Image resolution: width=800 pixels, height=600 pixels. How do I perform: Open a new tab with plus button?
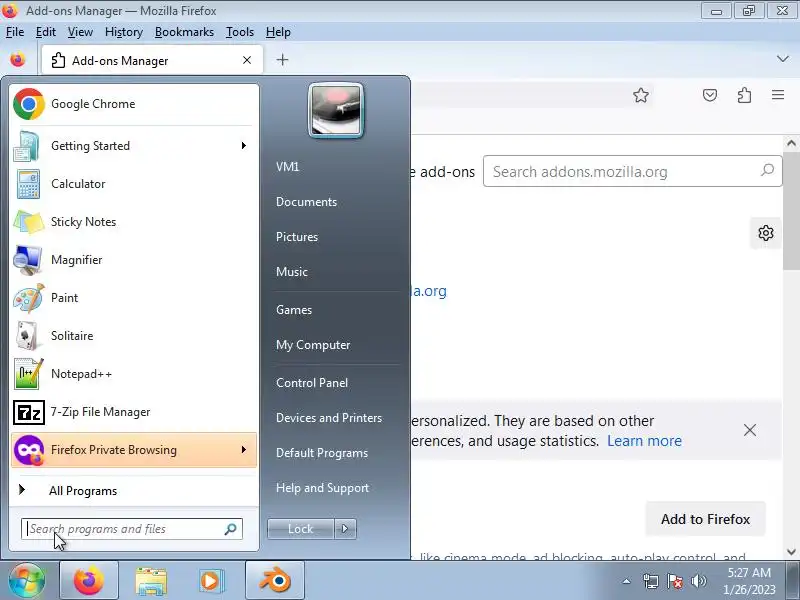click(282, 60)
